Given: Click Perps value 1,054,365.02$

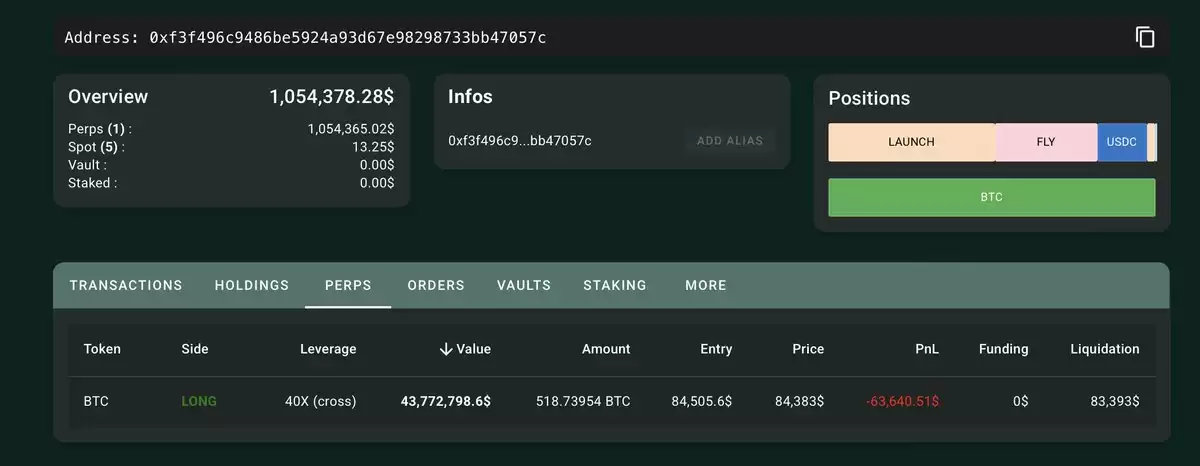Looking at the screenshot, I should (x=351, y=129).
